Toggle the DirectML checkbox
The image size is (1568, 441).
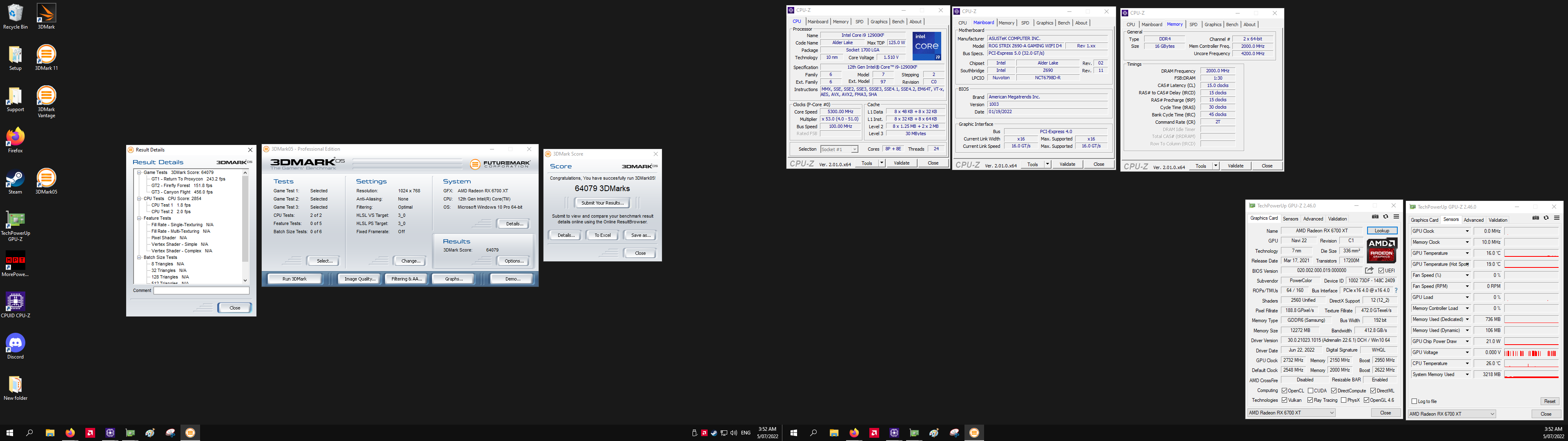pos(1373,391)
